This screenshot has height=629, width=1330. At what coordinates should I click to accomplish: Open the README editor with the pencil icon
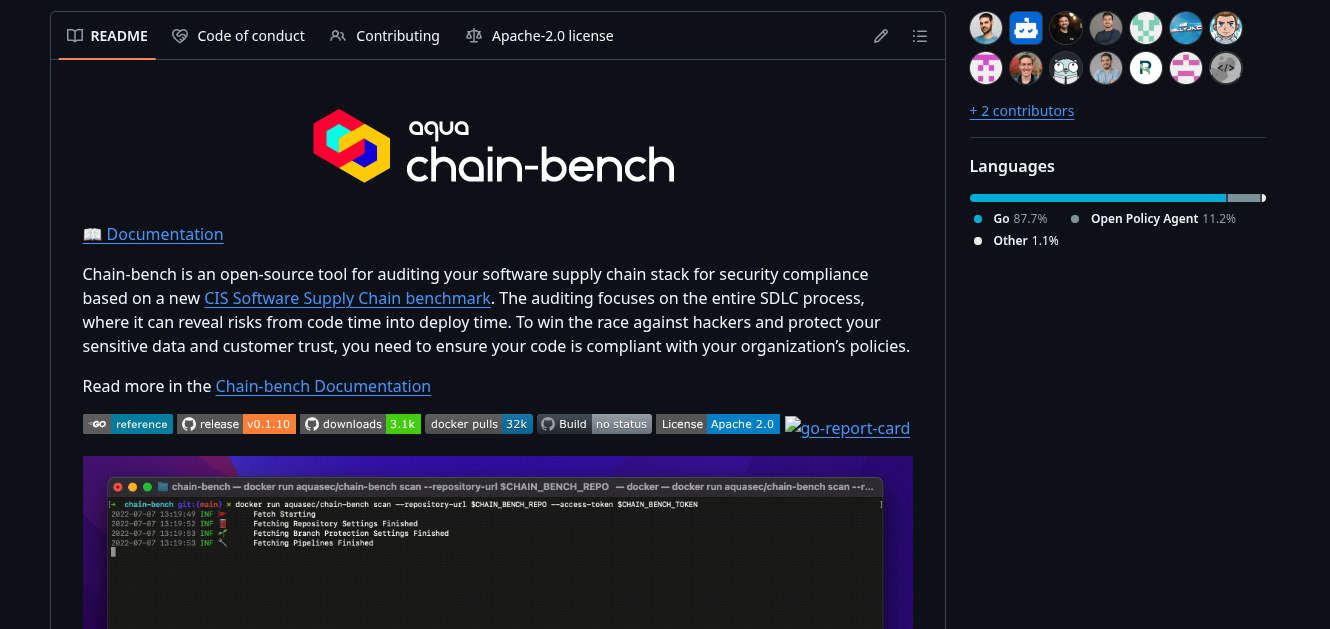[880, 35]
